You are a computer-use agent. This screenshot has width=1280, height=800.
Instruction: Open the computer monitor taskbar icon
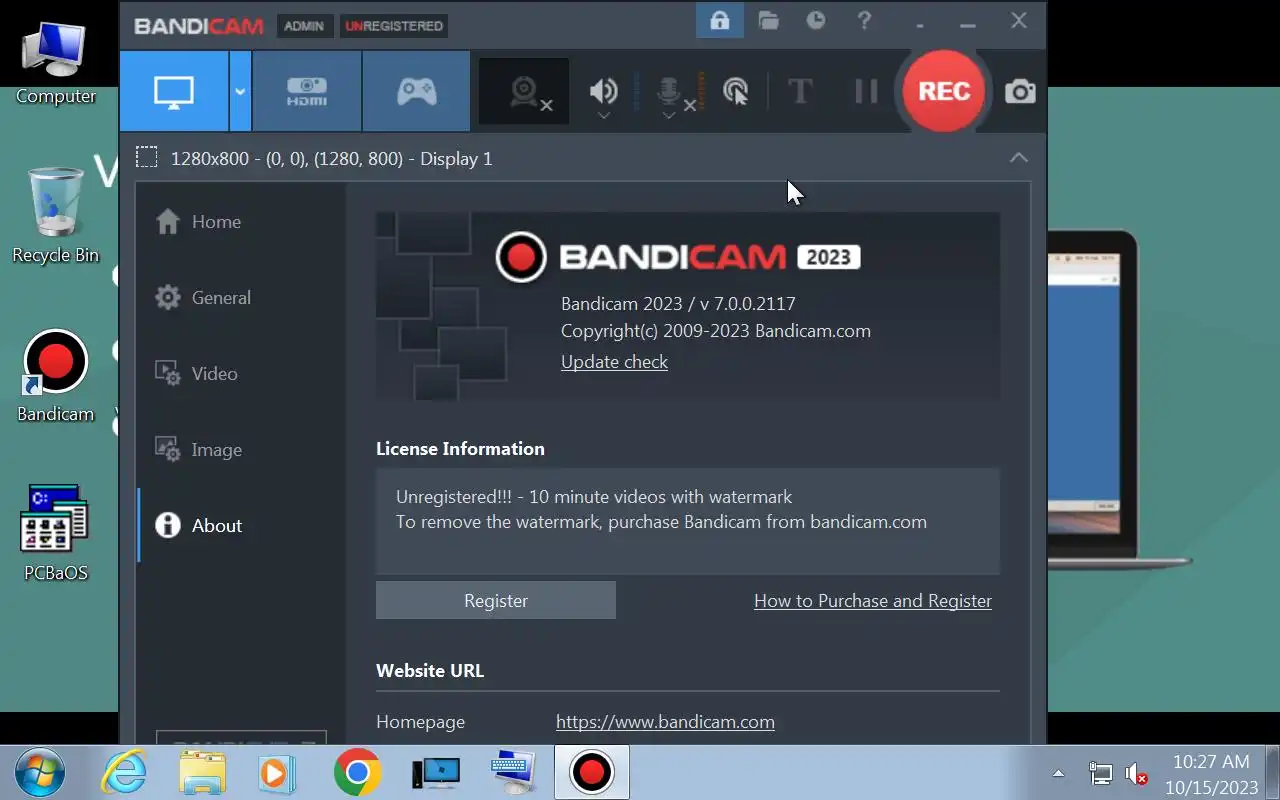click(436, 773)
